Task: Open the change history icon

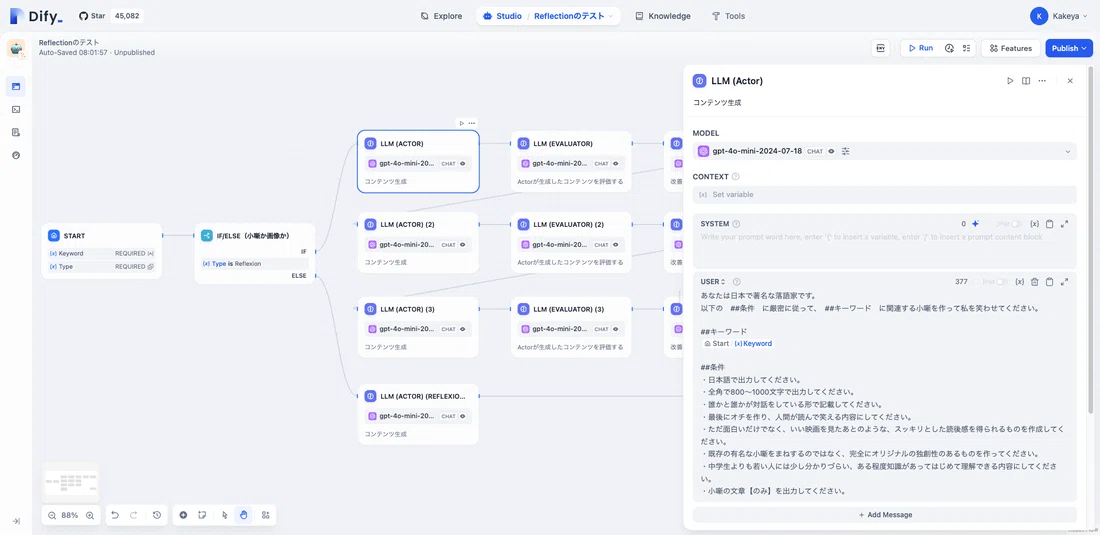Action: coord(156,515)
